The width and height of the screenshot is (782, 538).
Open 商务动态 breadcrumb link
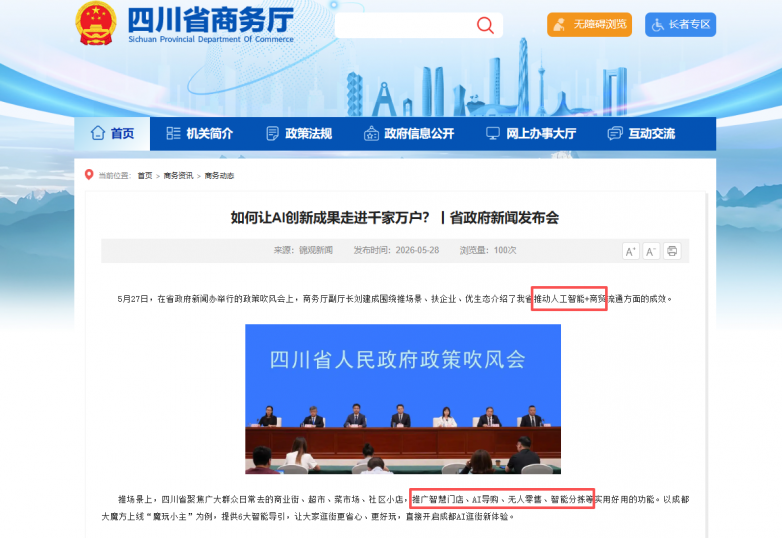click(x=219, y=176)
